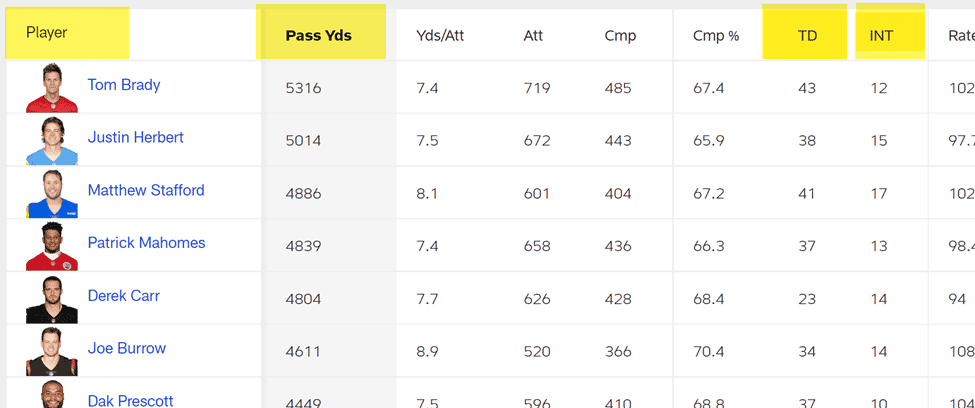Sort by the Att column header
This screenshot has height=408, width=975.
(533, 35)
